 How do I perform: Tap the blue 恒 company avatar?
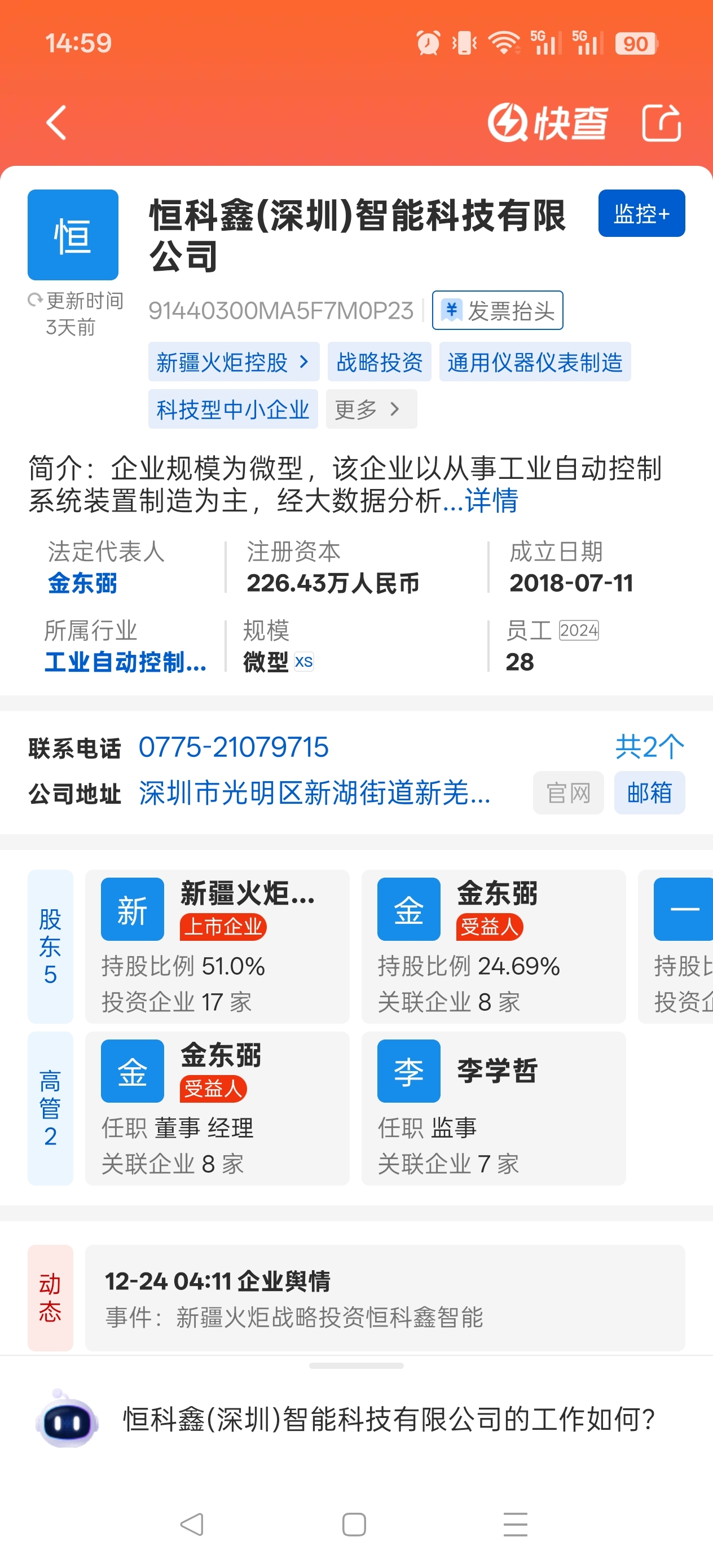coord(73,234)
